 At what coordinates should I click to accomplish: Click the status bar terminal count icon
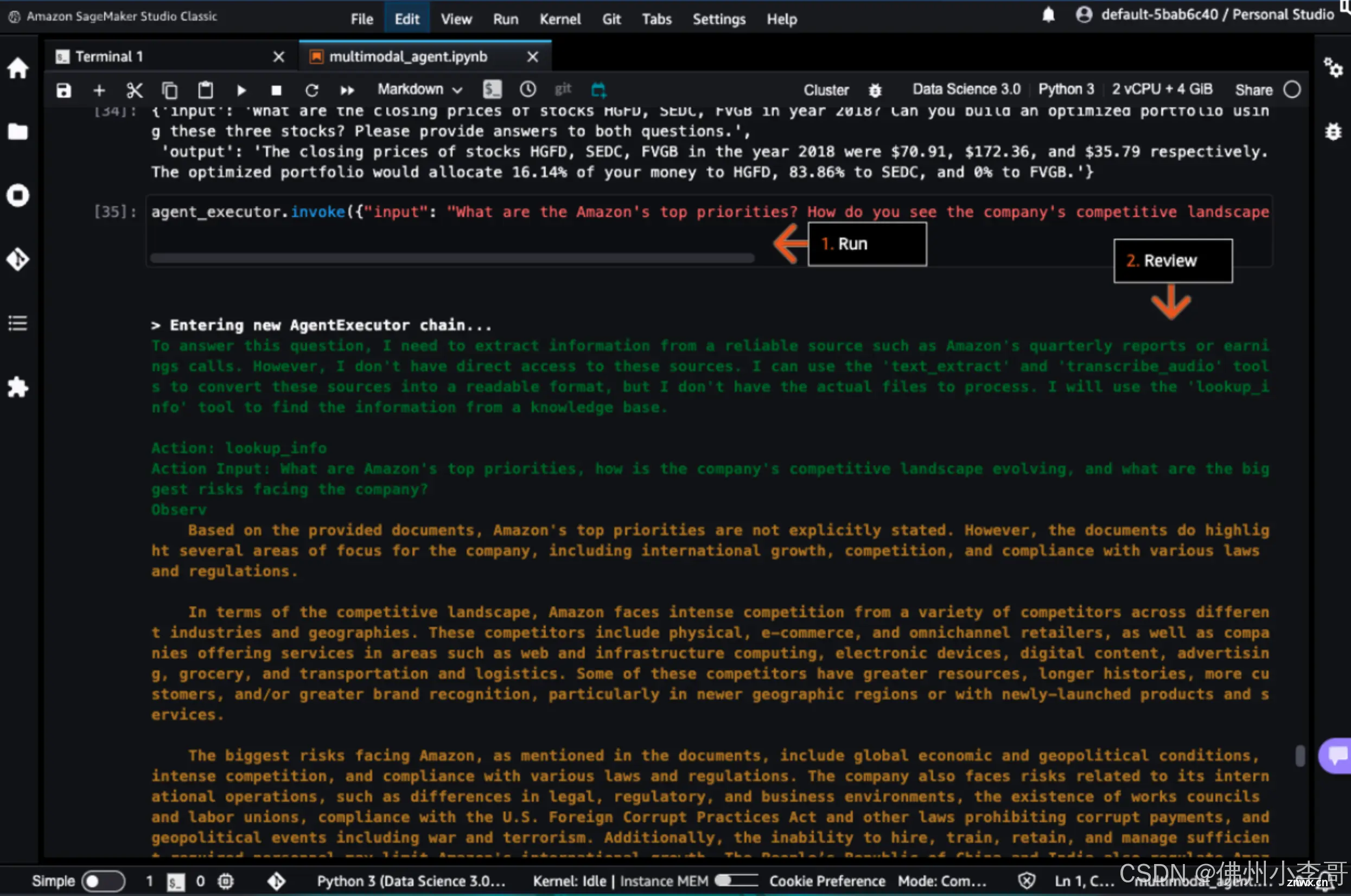(x=175, y=881)
